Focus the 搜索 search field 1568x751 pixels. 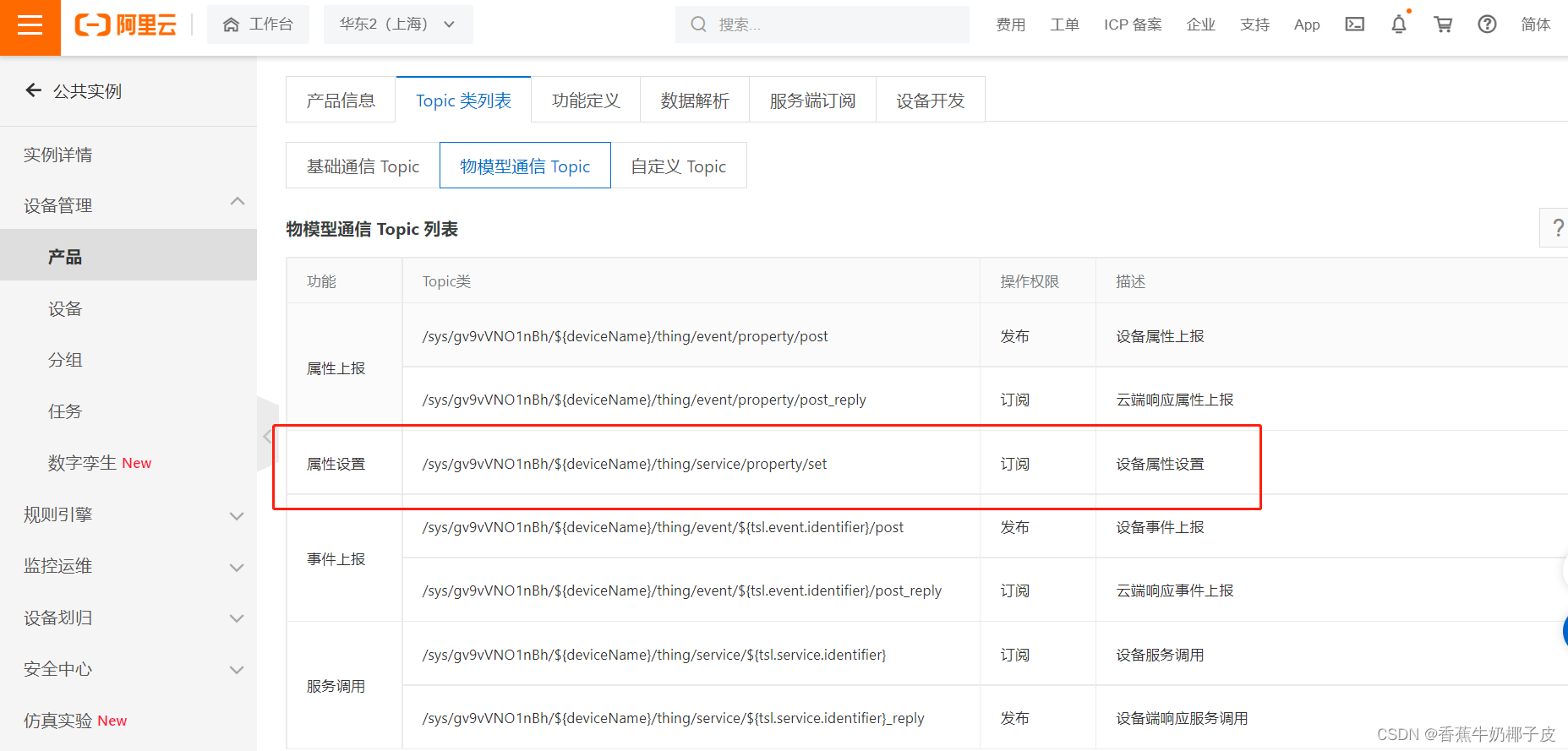822,24
